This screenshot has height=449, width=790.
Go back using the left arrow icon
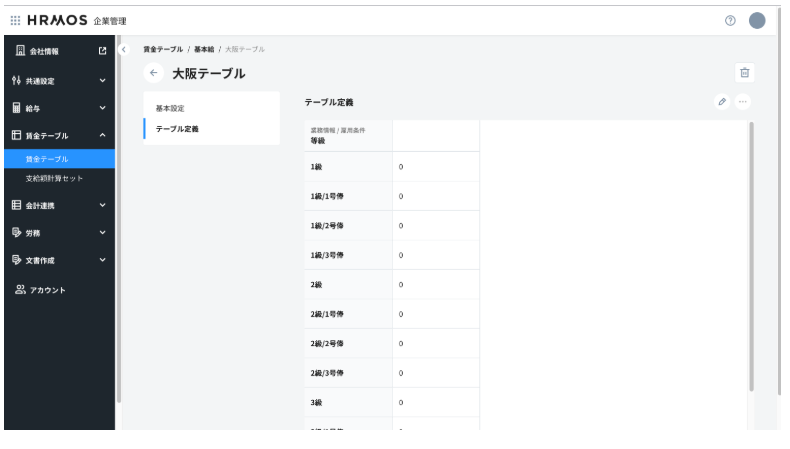coord(153,73)
